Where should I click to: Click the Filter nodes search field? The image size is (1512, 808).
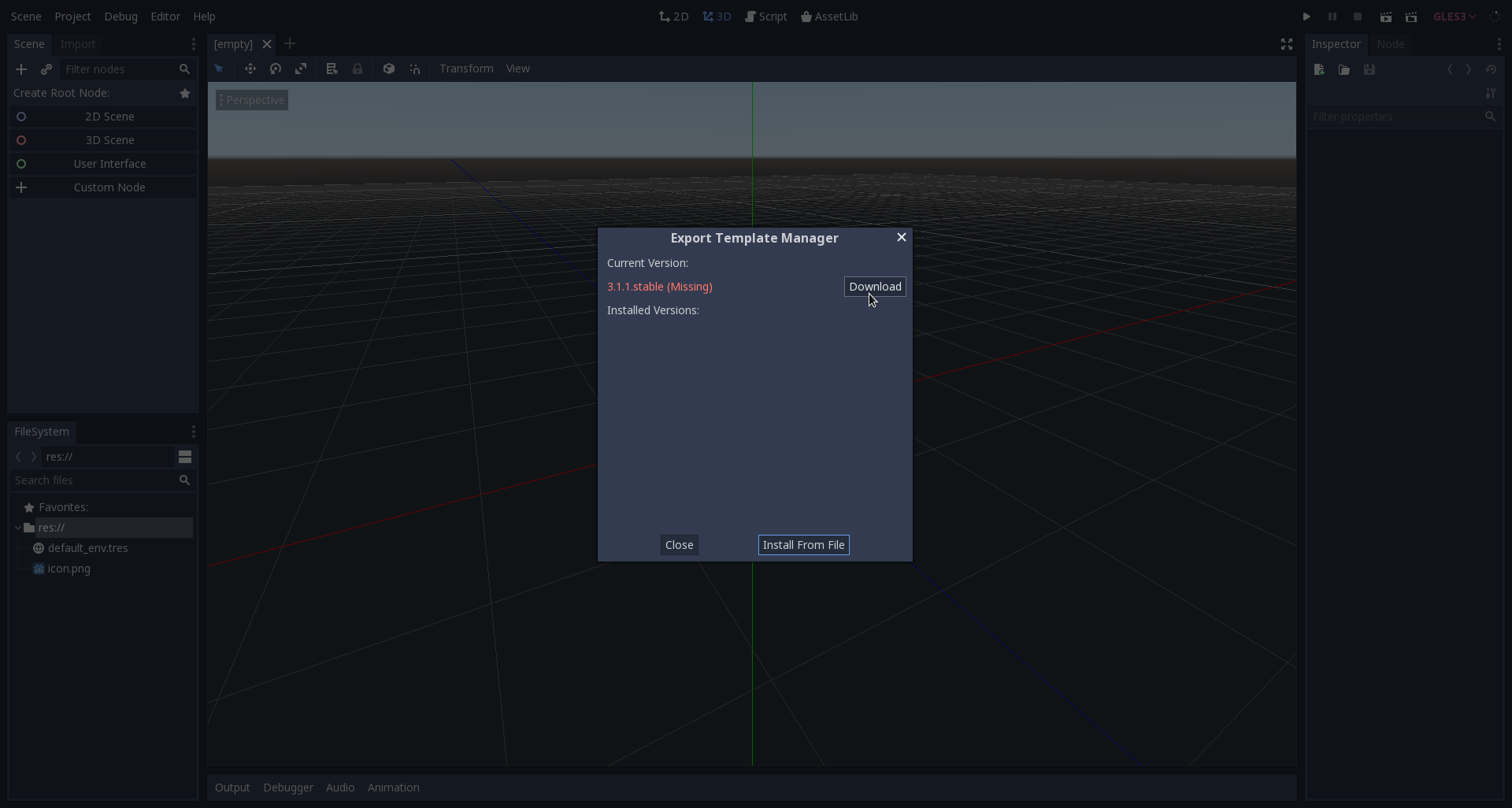point(118,69)
